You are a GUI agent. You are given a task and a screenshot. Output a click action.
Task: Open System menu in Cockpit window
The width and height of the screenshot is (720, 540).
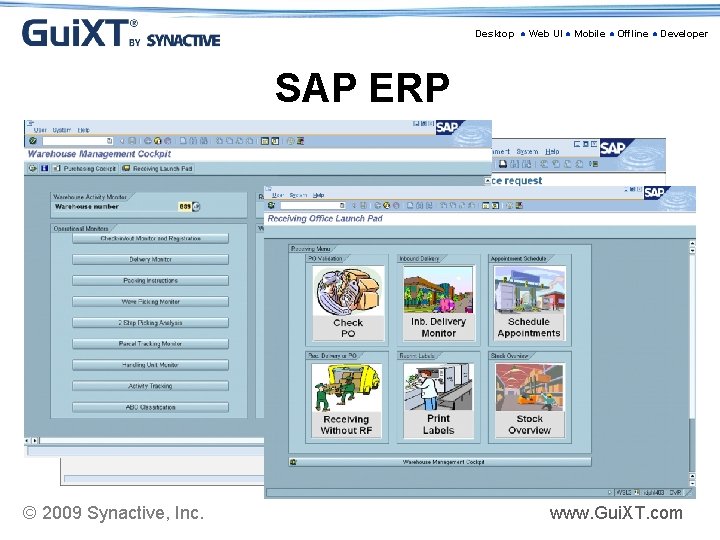62,130
